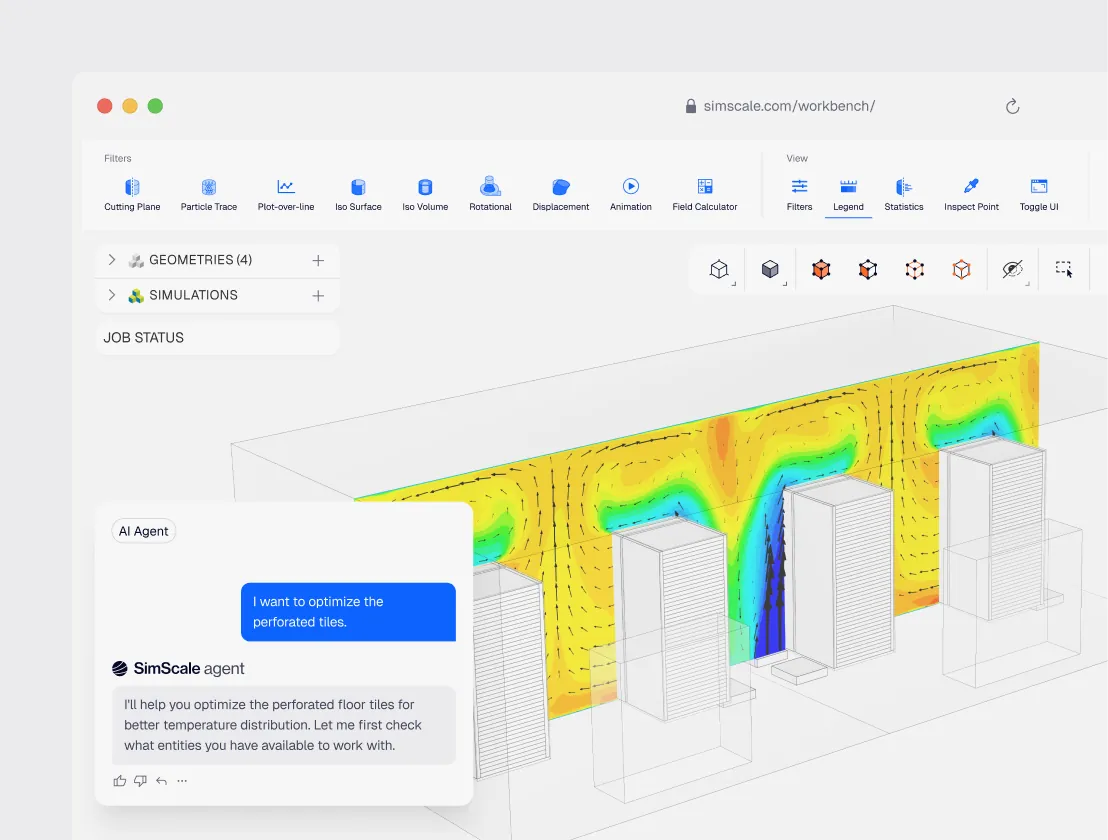Click the Toggle UI button

click(1039, 195)
